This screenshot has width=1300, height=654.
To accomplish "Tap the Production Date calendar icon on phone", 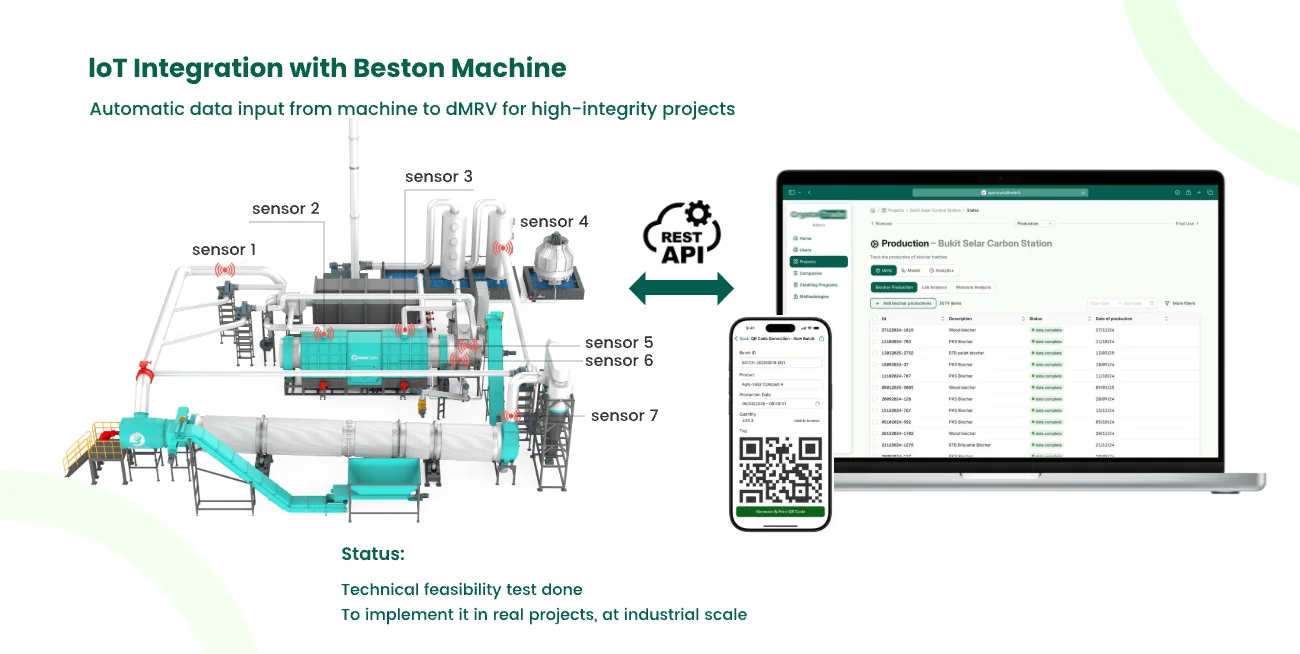I will [817, 403].
